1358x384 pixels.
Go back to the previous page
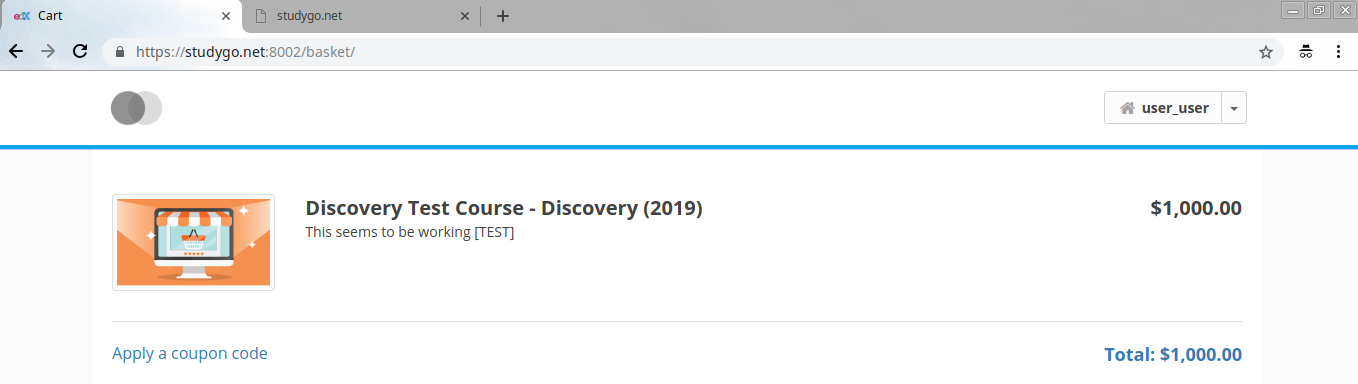16,51
